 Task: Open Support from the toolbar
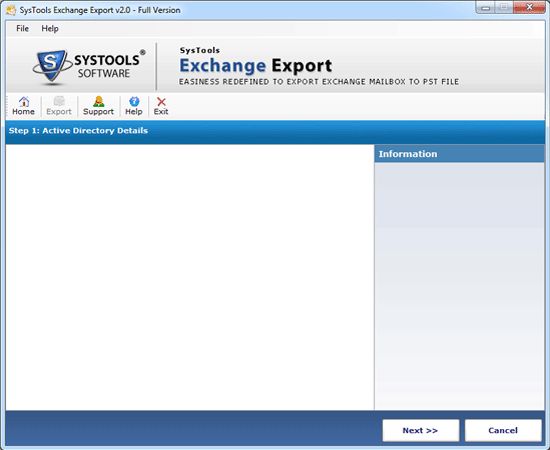pyautogui.click(x=99, y=106)
